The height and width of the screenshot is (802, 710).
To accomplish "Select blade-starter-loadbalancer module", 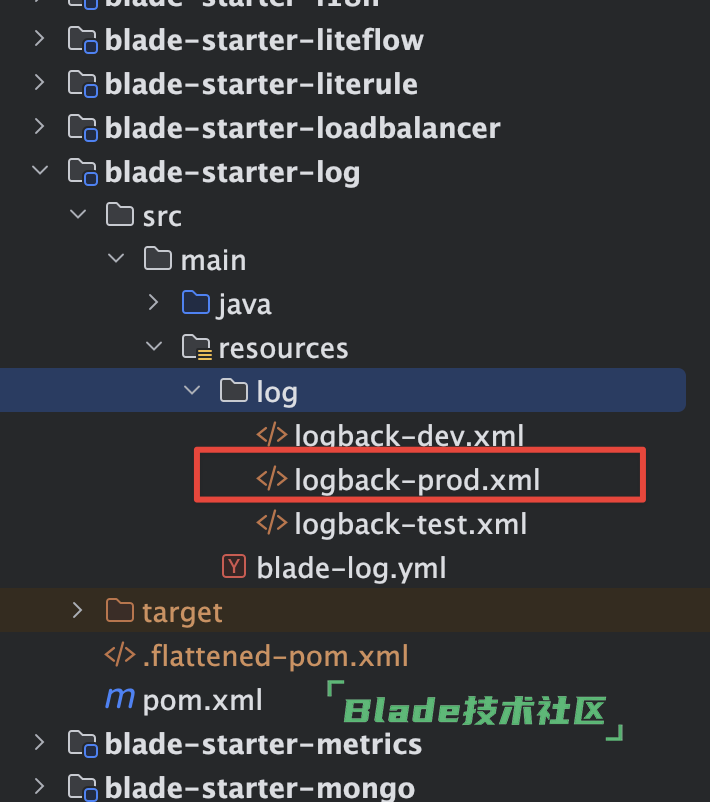I will click(x=302, y=128).
